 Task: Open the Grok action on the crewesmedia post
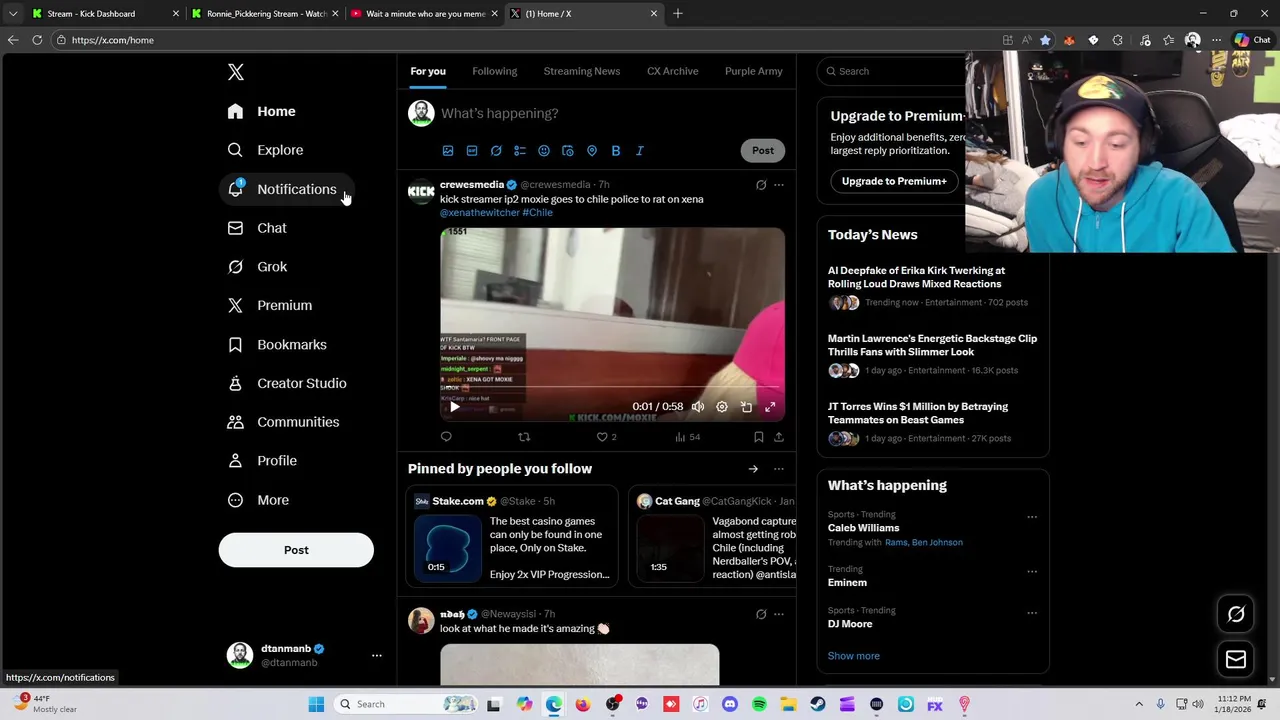pos(761,185)
